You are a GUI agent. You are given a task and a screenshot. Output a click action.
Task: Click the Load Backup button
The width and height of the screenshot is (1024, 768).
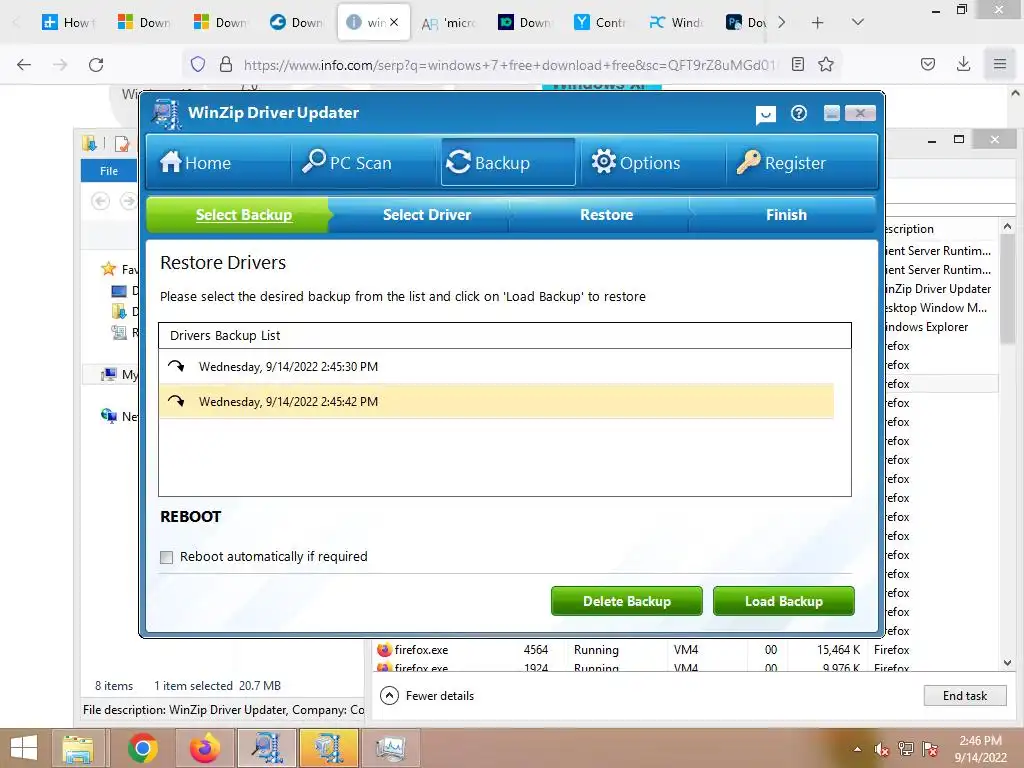[784, 601]
